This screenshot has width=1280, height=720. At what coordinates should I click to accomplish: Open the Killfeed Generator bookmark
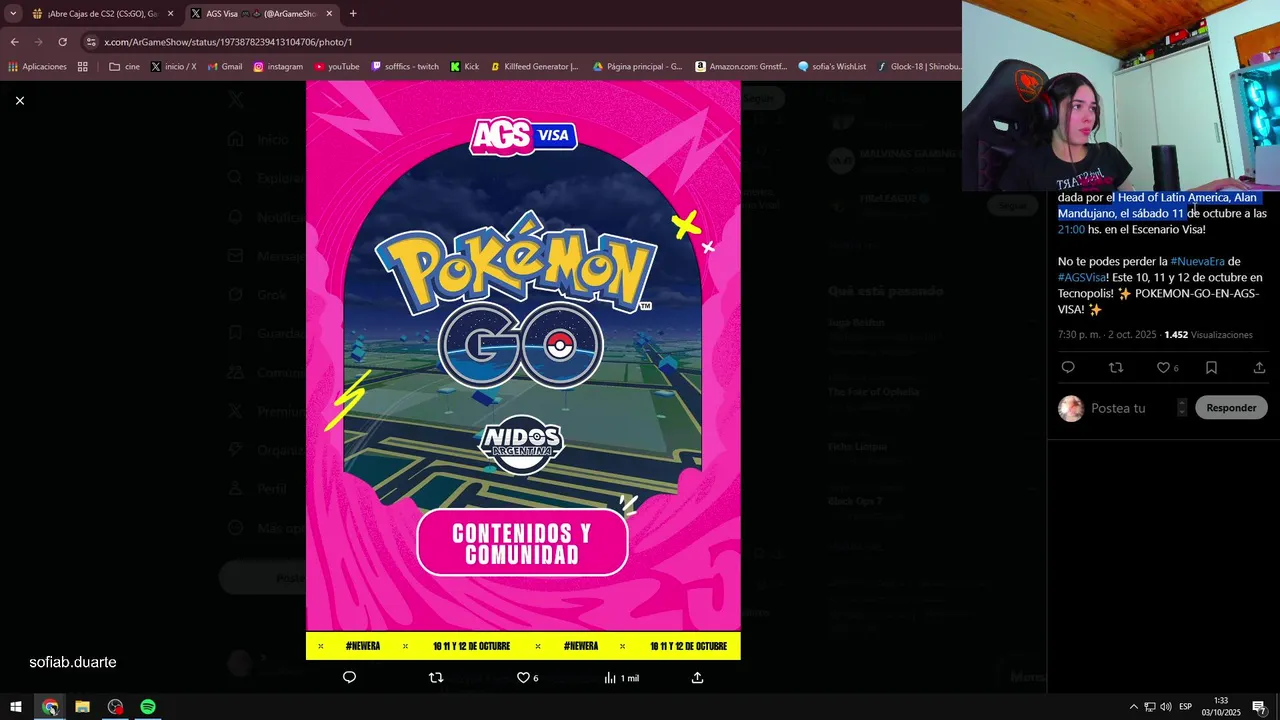tap(534, 66)
